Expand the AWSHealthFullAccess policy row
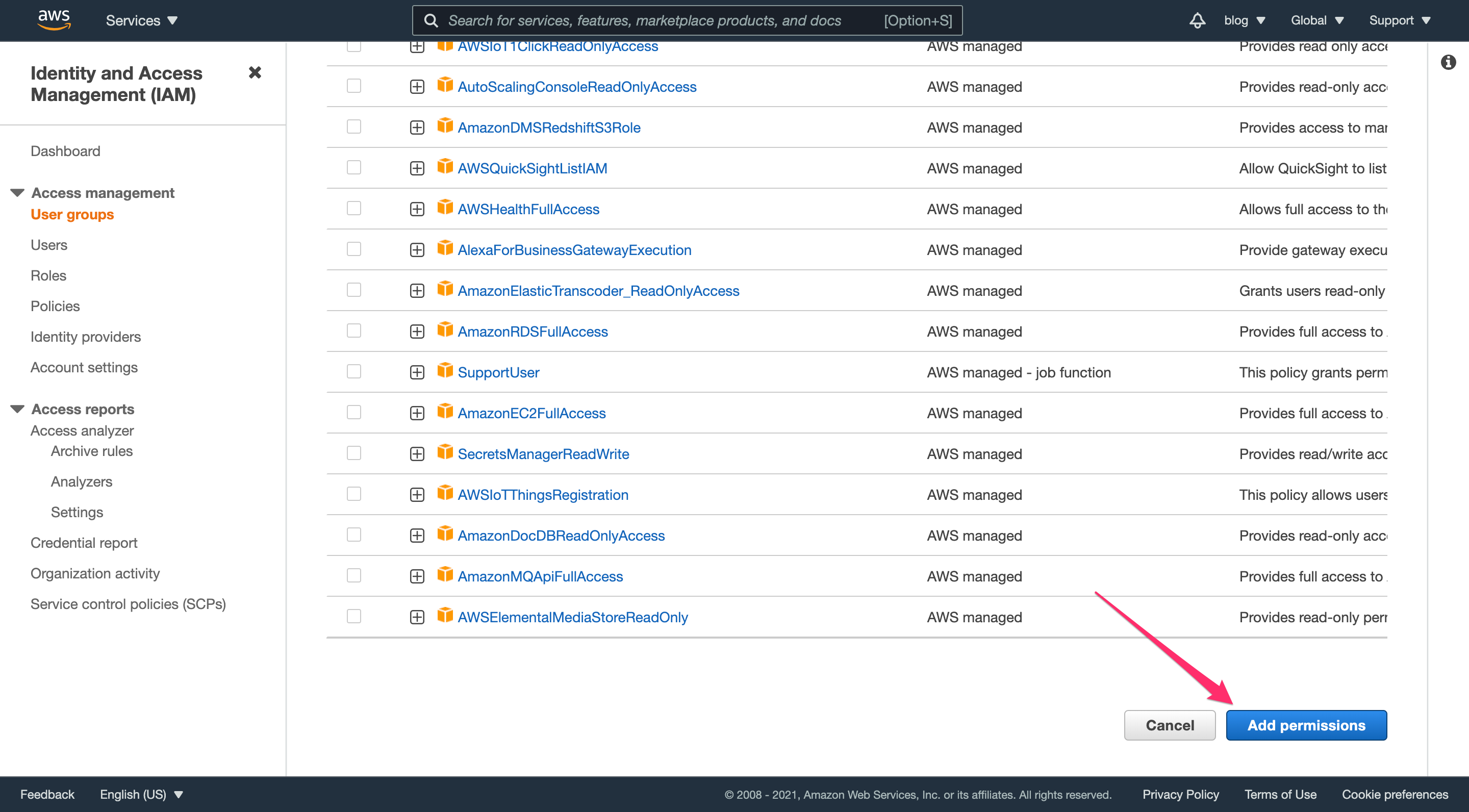The image size is (1469, 812). (x=417, y=210)
